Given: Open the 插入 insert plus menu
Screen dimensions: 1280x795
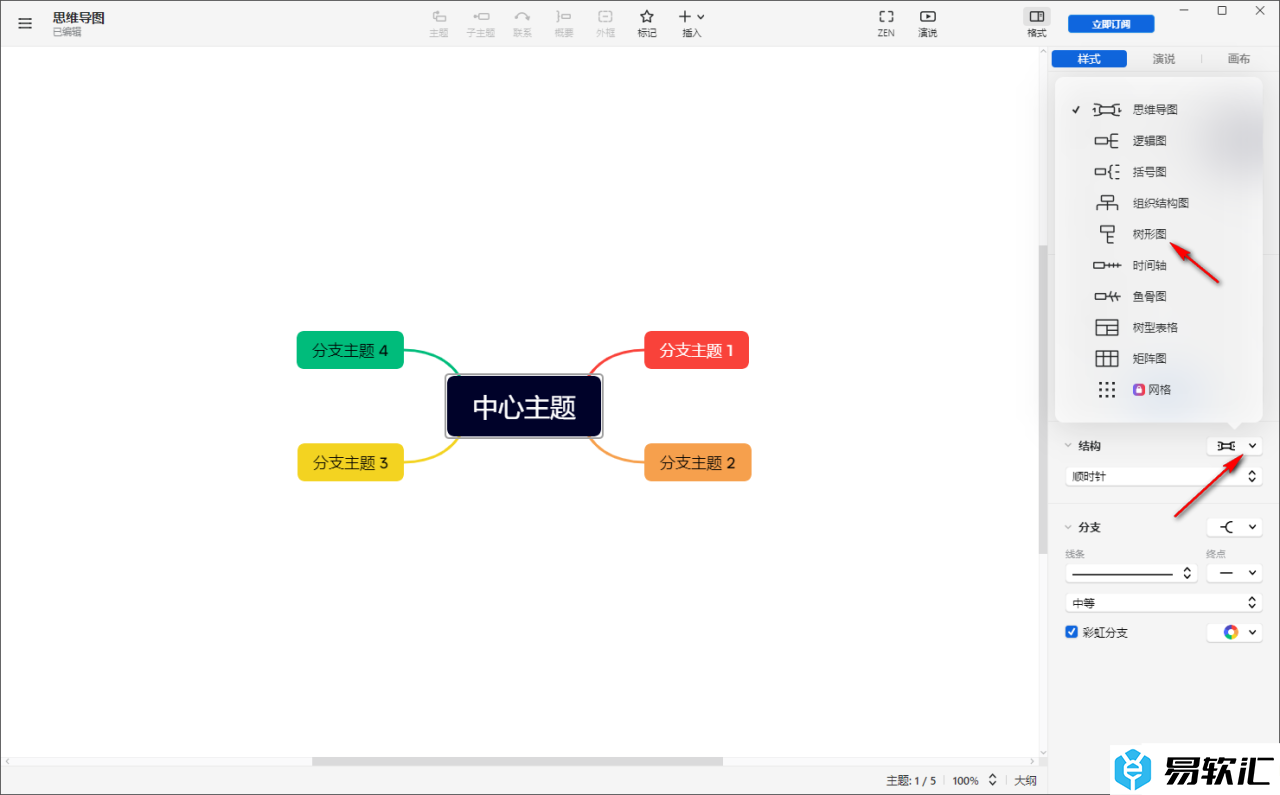Looking at the screenshot, I should (692, 23).
